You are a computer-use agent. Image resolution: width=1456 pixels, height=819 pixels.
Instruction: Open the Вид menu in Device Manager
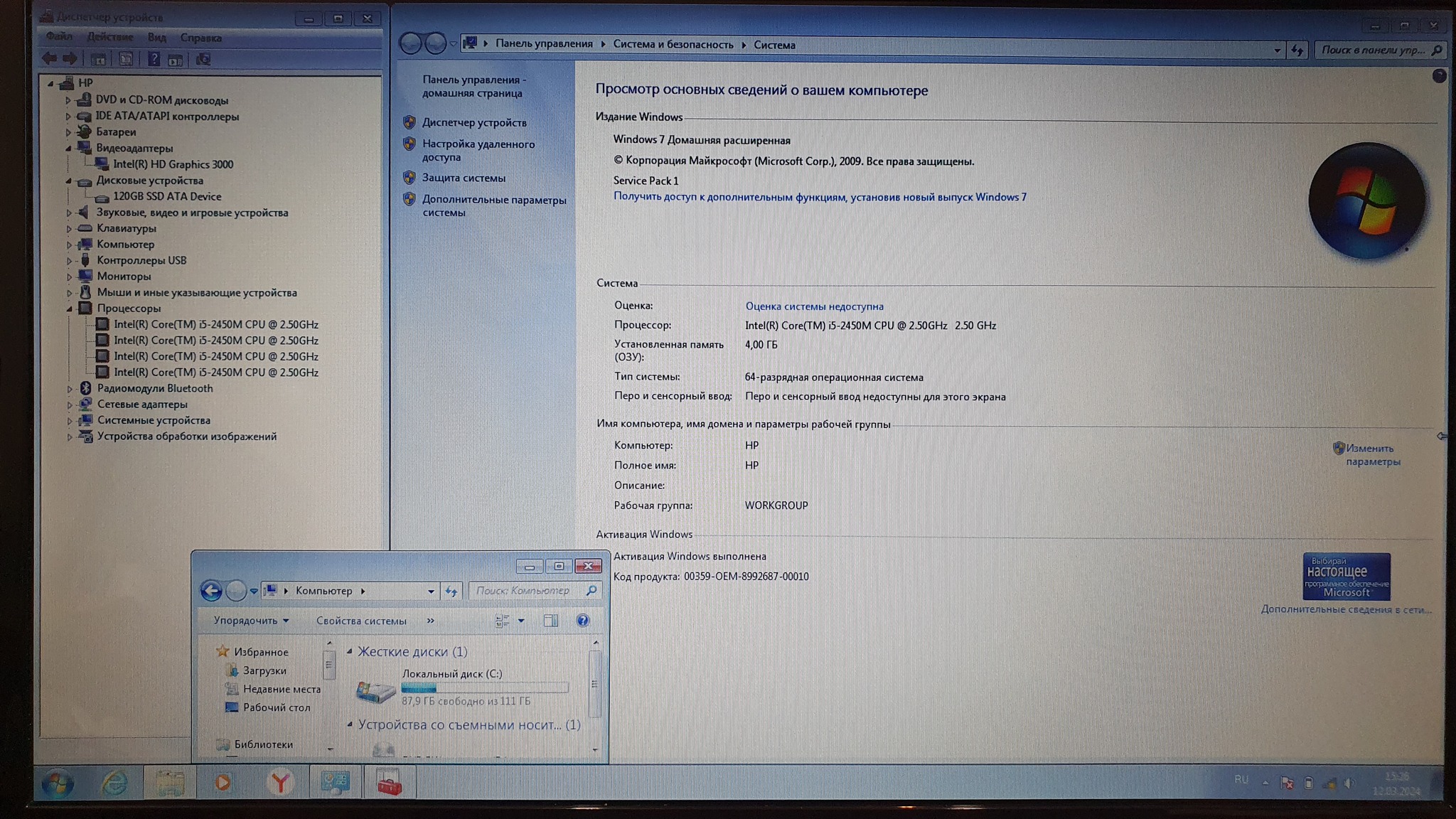pyautogui.click(x=156, y=37)
